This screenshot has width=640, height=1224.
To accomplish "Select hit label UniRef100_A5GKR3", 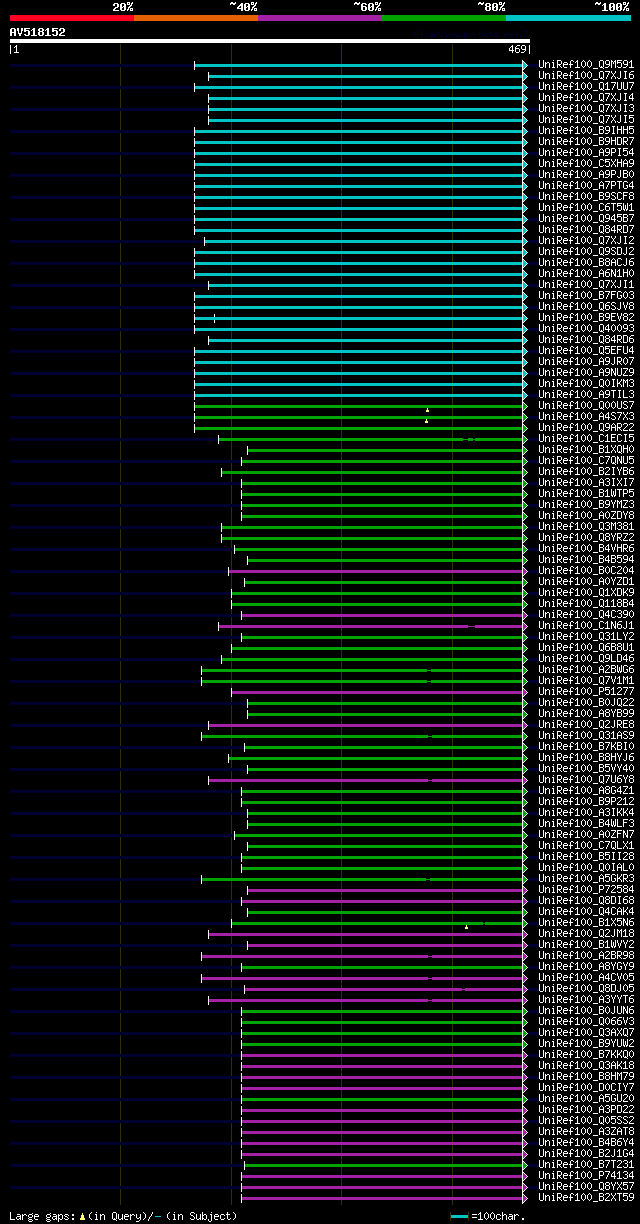I will click(x=586, y=880).
